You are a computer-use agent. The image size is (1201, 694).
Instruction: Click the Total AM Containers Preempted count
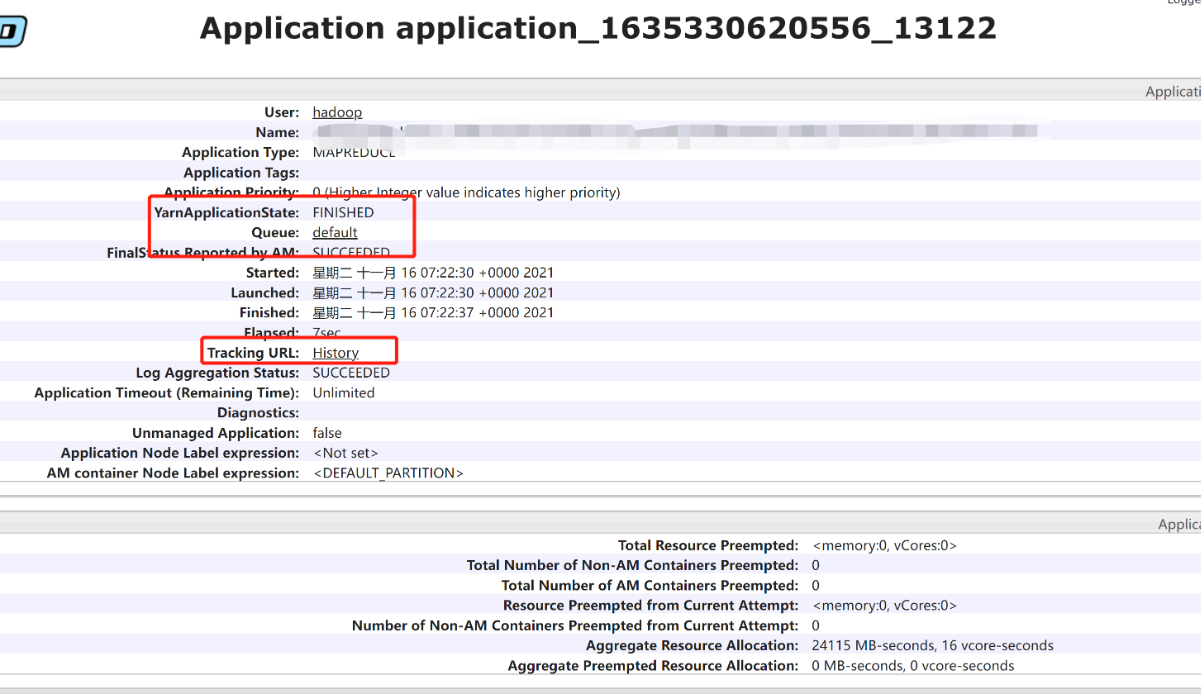816,586
